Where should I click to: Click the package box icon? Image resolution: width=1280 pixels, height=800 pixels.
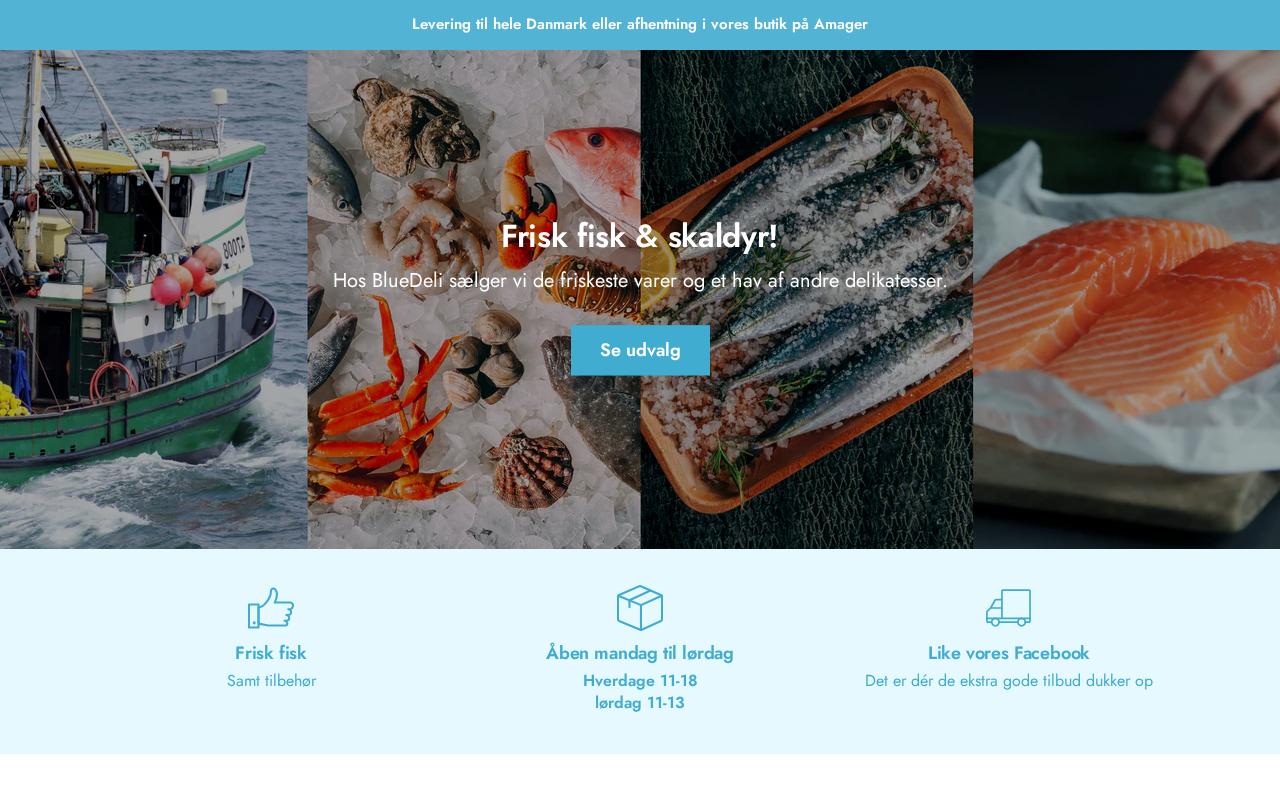(x=640, y=608)
